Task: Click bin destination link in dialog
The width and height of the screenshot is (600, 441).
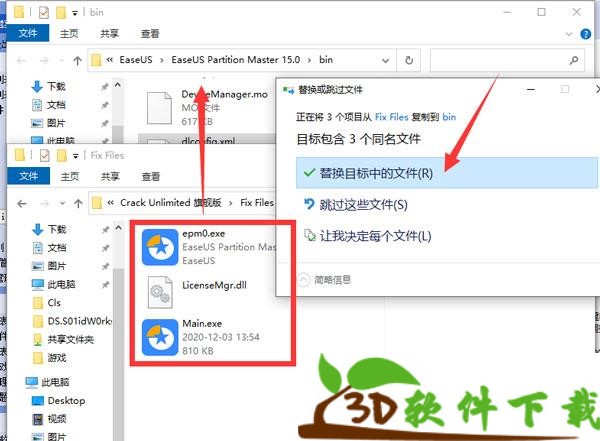Action: pos(449,117)
